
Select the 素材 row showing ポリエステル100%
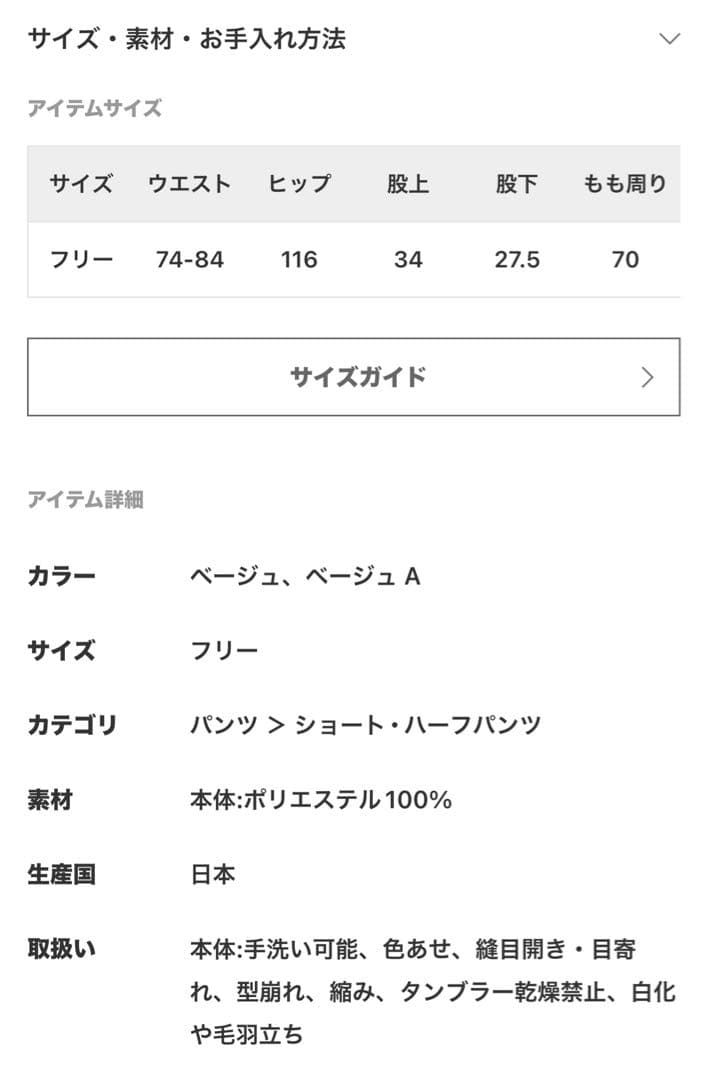[x=322, y=800]
